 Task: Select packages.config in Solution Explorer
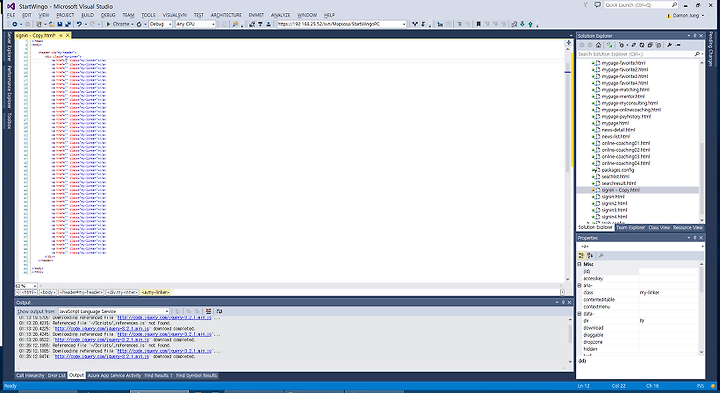618,170
